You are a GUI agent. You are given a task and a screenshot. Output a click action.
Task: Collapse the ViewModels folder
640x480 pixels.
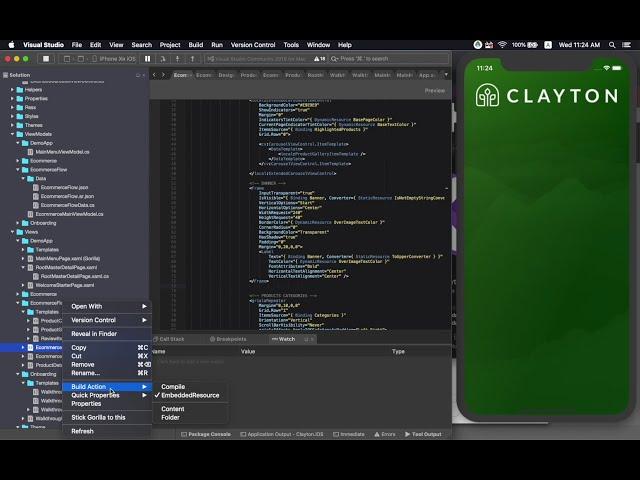tap(12, 134)
